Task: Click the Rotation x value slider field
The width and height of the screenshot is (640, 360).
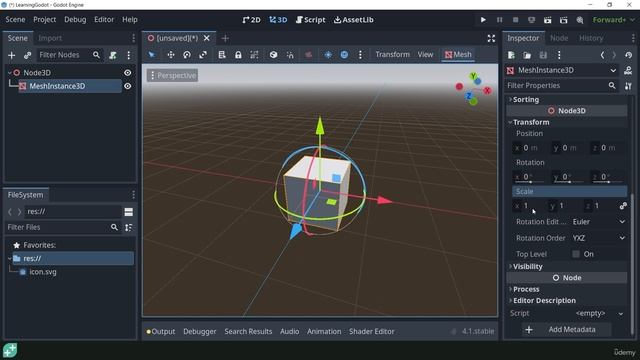Action: click(529, 177)
